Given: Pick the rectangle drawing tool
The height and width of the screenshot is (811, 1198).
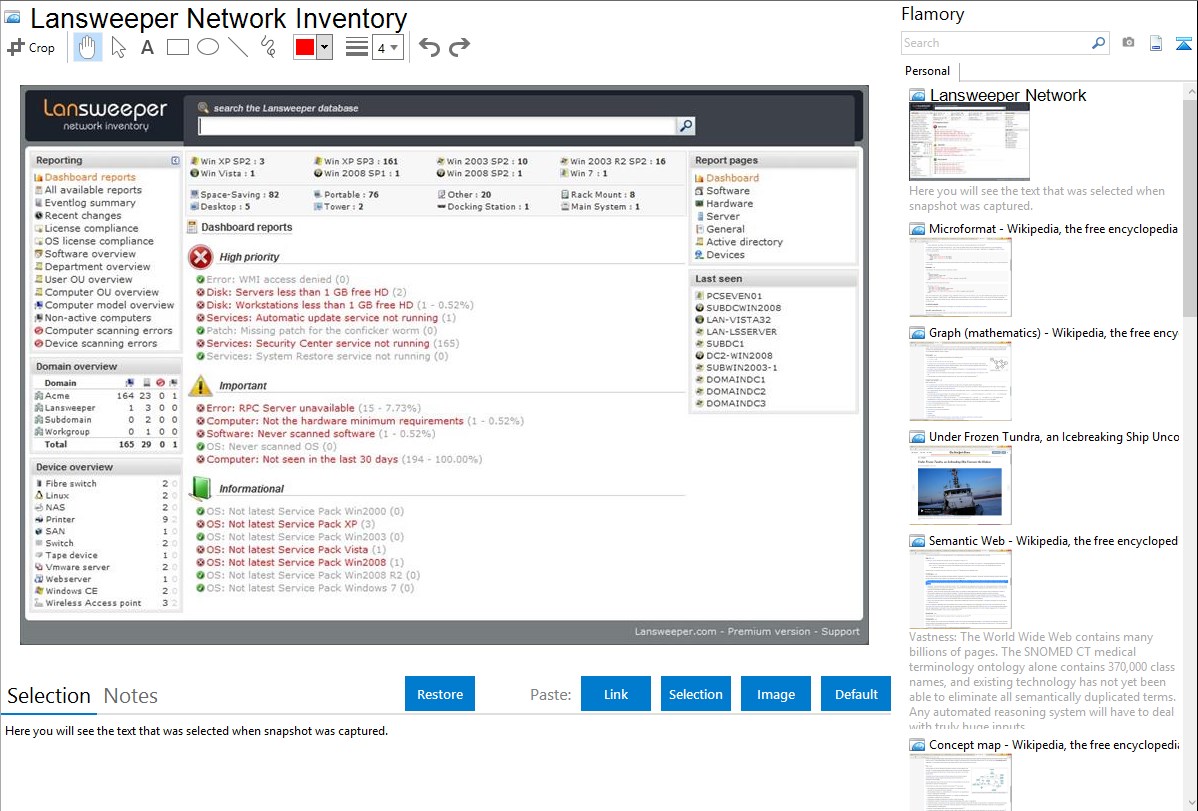Looking at the screenshot, I should click(x=177, y=47).
